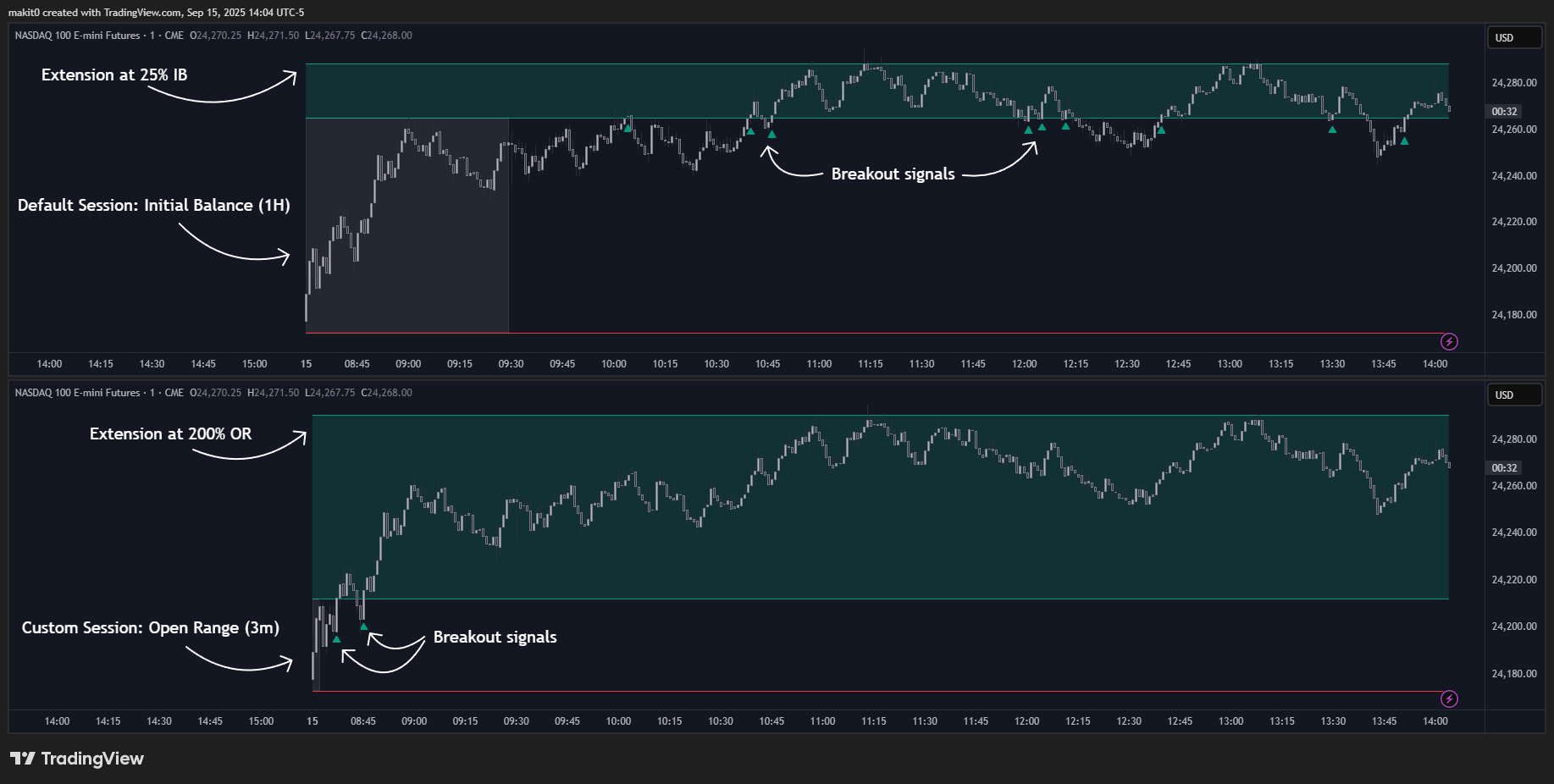Viewport: 1554px width, 784px height.
Task: Click the '15' date label on upper chart axis
Action: [306, 364]
